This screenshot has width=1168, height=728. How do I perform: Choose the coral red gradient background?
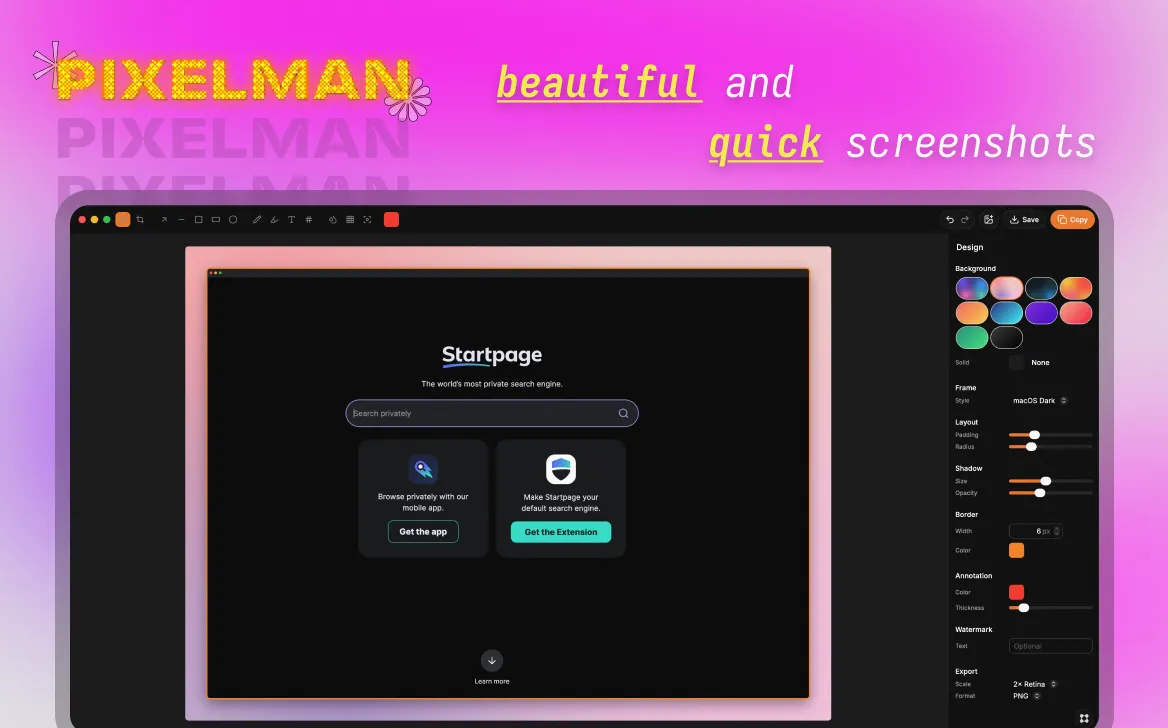(x=1076, y=313)
